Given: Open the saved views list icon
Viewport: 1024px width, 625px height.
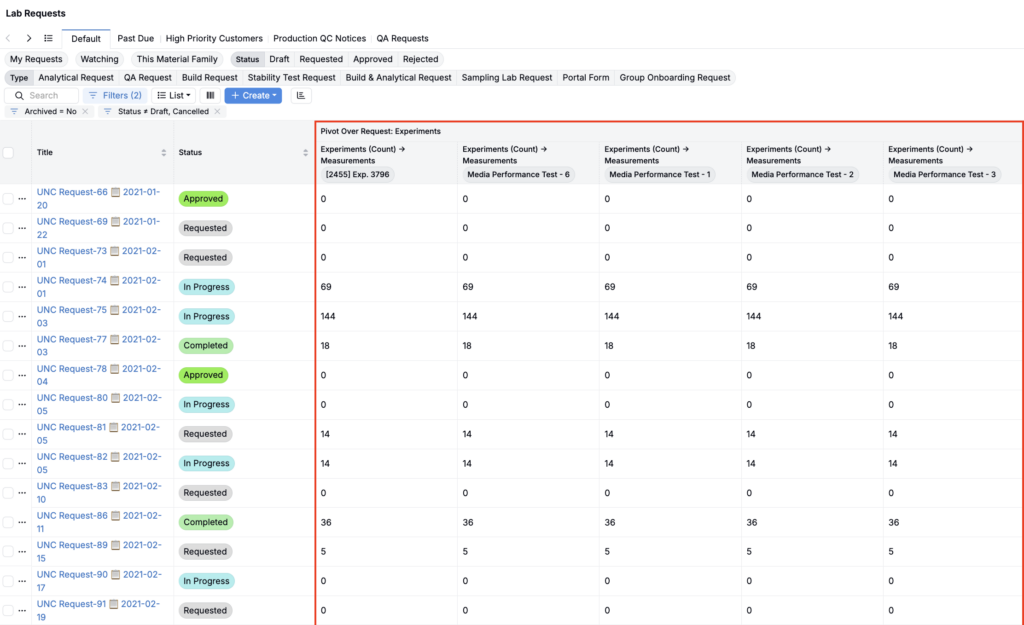Looking at the screenshot, I should 48,39.
